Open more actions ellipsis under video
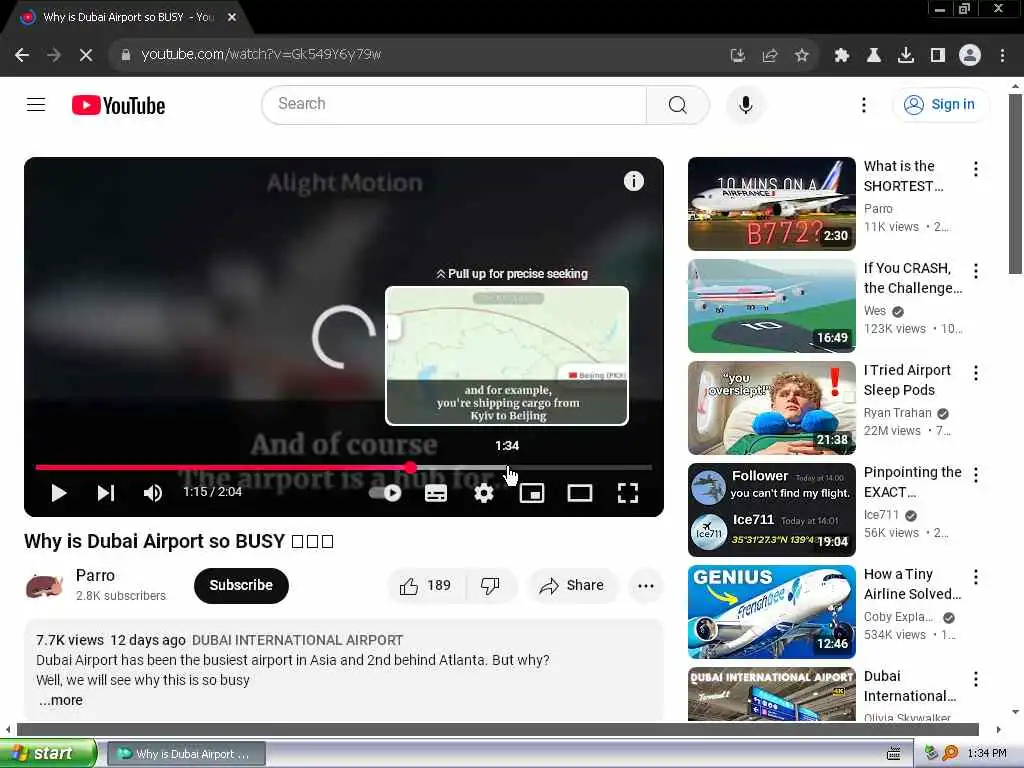Screen dimensions: 1024x768 (646, 586)
